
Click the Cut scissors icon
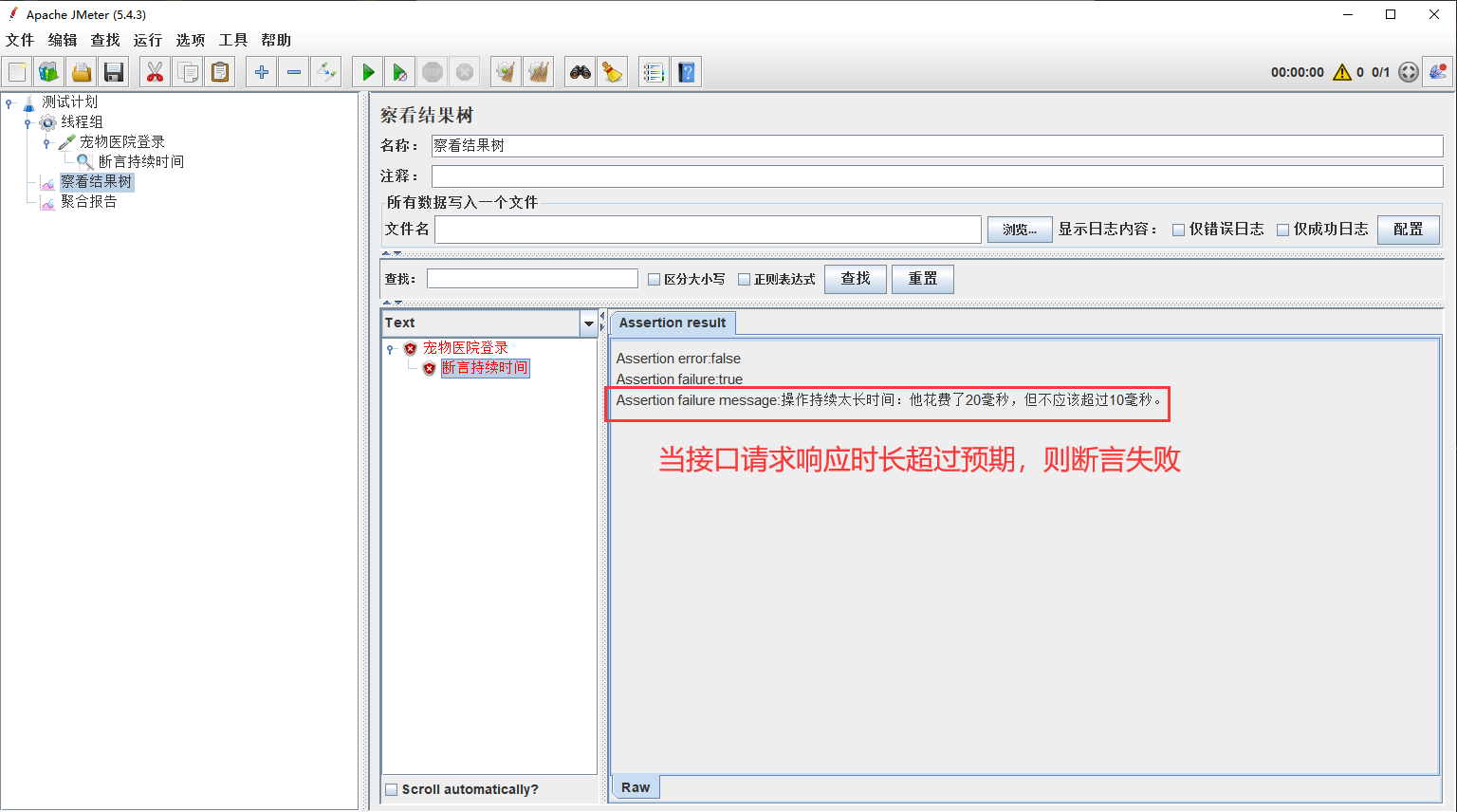click(x=155, y=72)
